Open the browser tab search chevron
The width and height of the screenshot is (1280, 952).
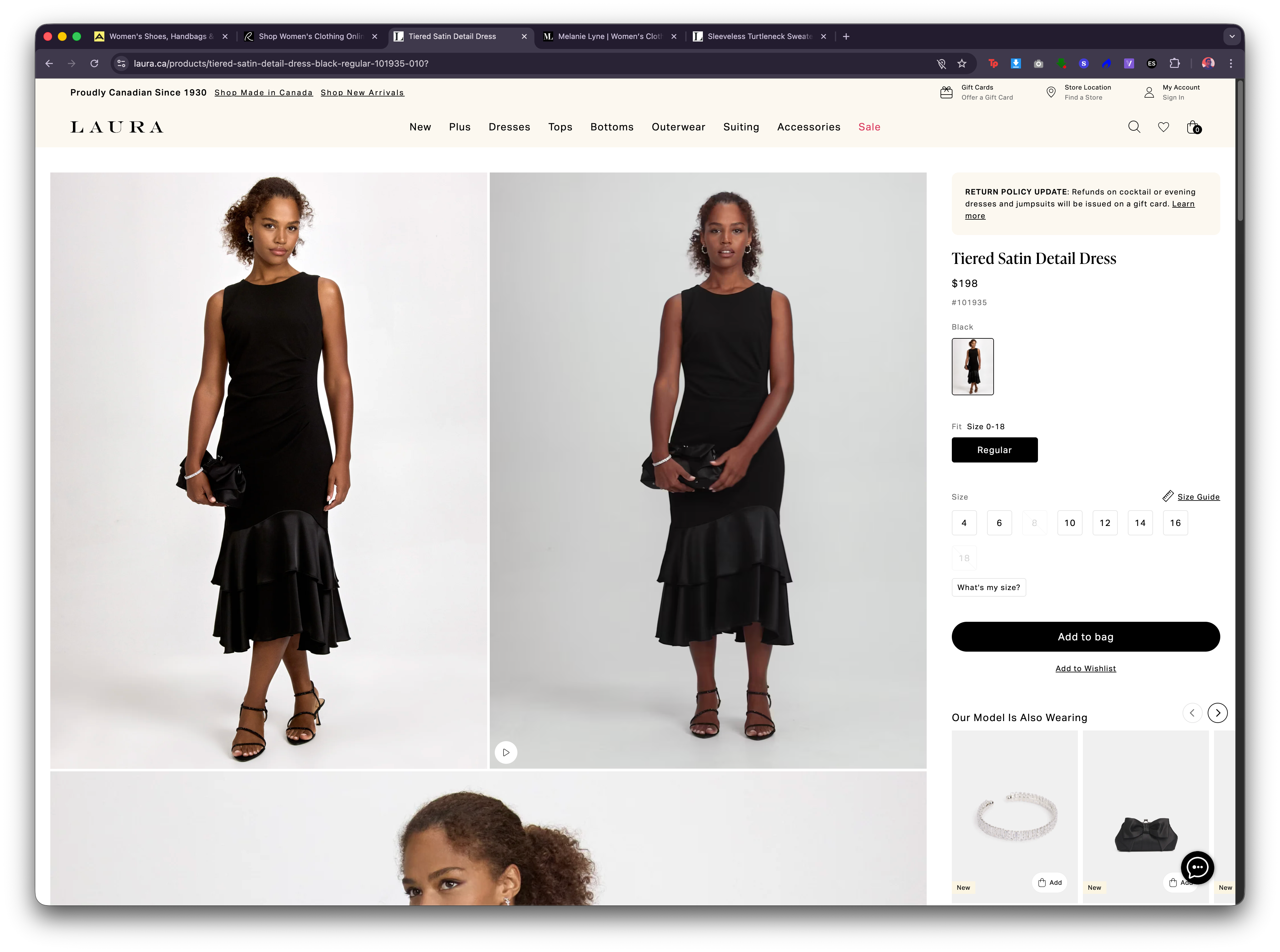tap(1232, 36)
